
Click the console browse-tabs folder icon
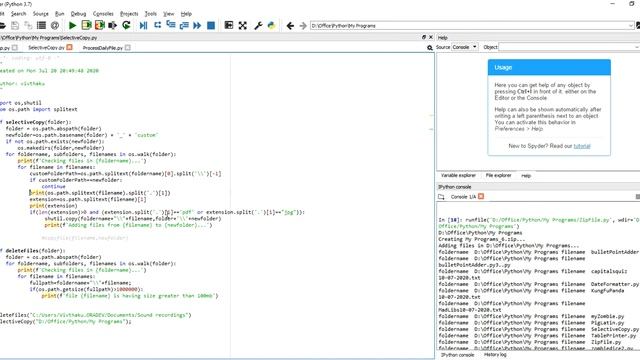[x=441, y=197]
